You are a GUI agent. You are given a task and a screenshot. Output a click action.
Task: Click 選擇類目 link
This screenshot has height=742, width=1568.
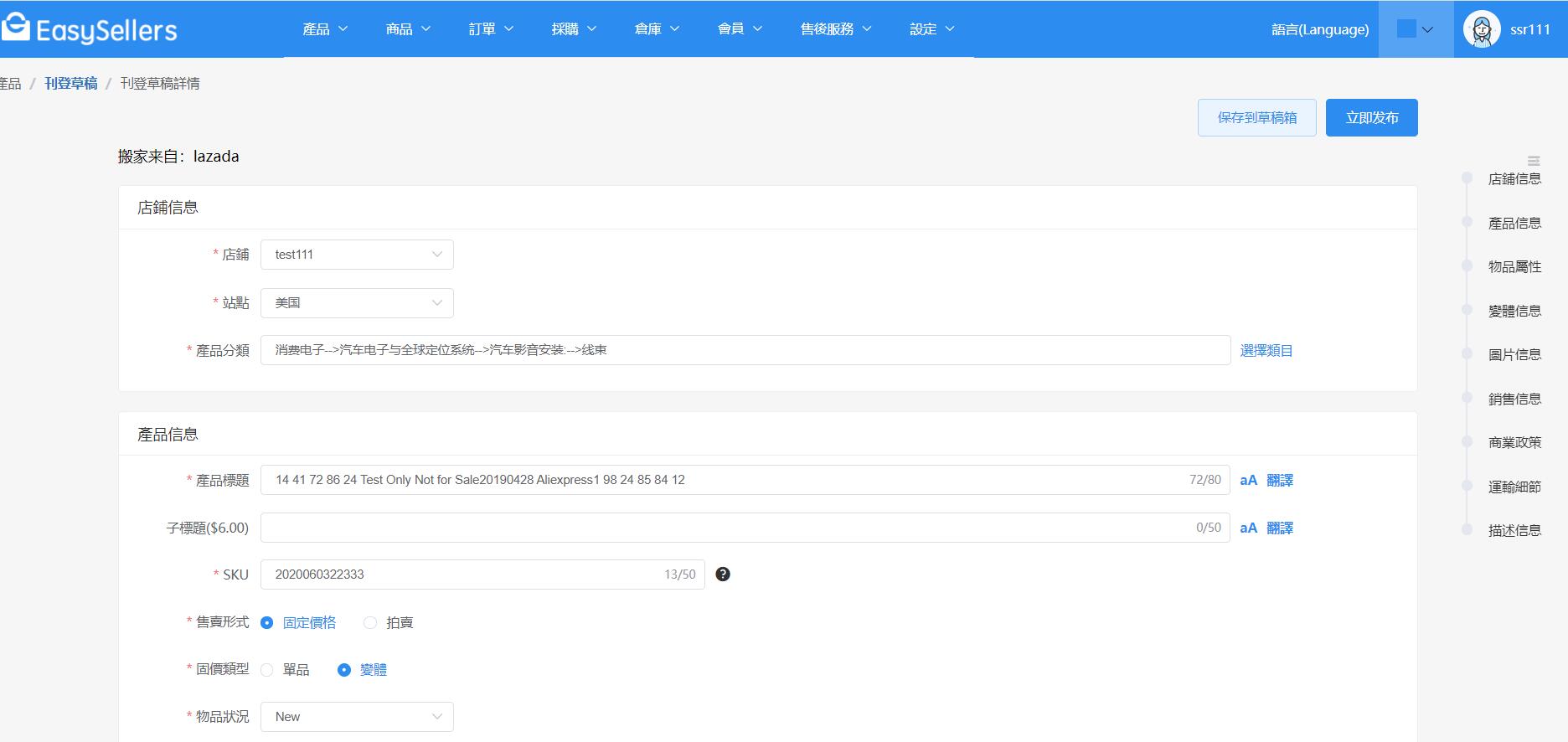[x=1266, y=350]
